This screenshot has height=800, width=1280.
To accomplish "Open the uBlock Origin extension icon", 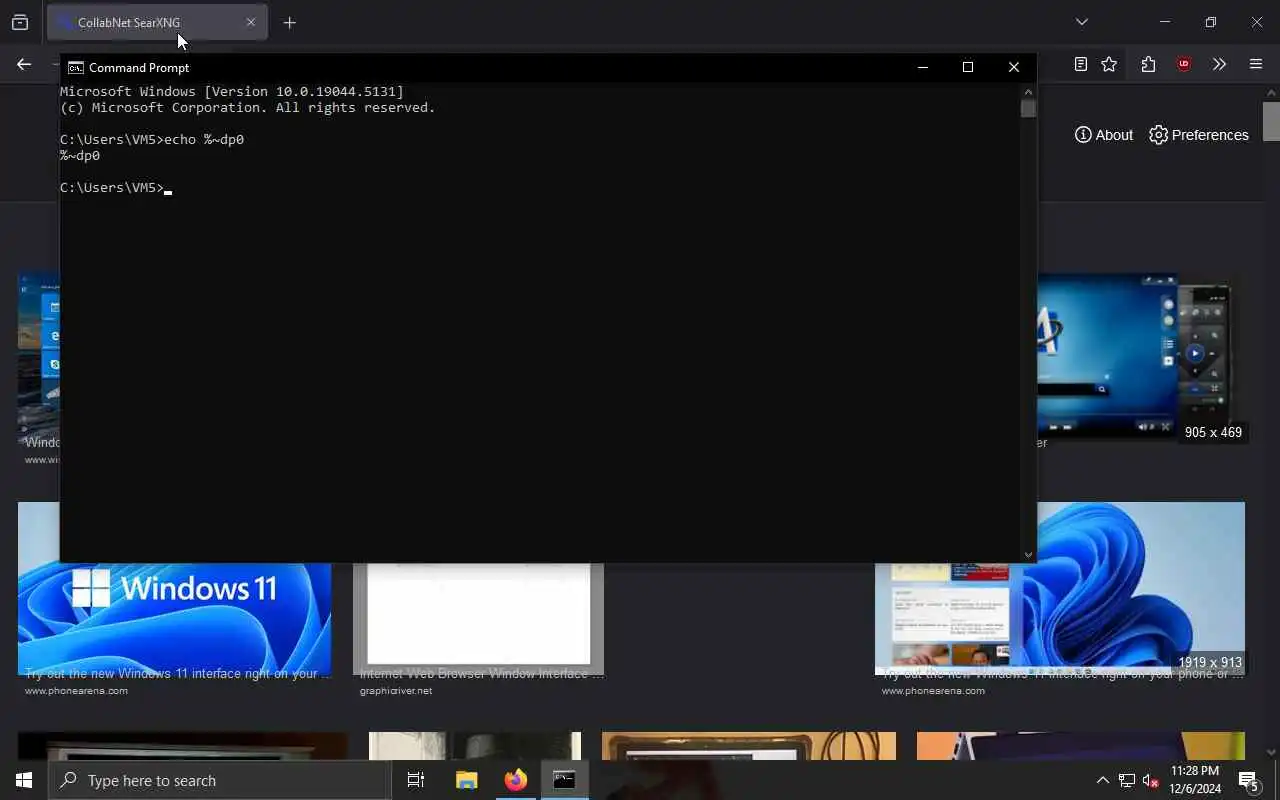I will coord(1184,64).
